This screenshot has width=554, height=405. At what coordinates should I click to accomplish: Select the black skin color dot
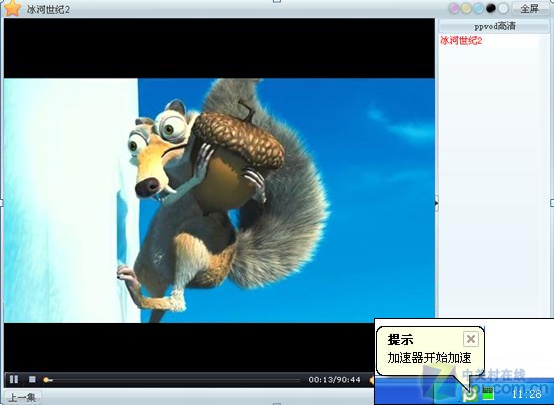(x=491, y=8)
